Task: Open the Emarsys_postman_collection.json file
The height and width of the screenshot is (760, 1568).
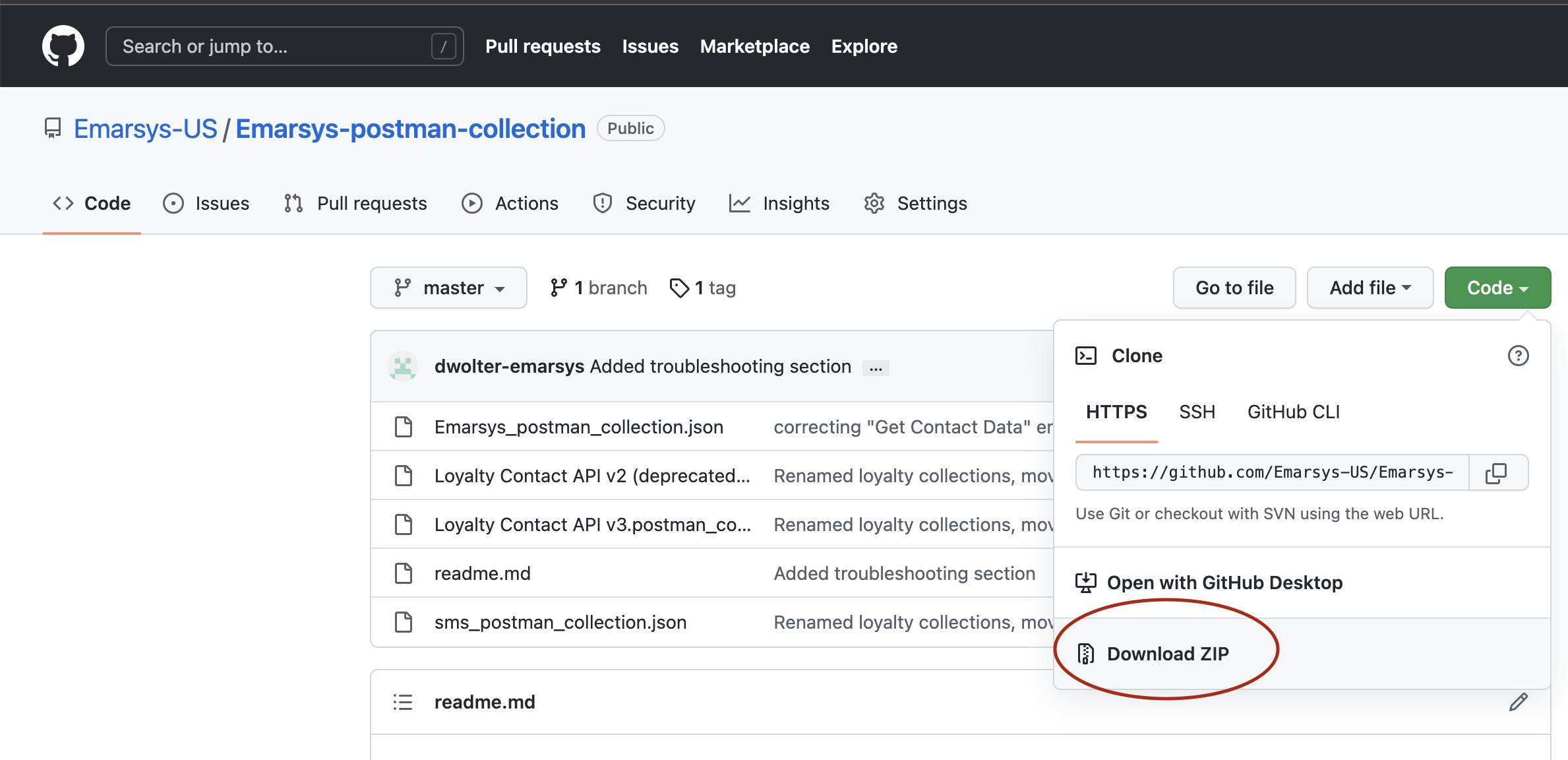Action: tap(578, 427)
